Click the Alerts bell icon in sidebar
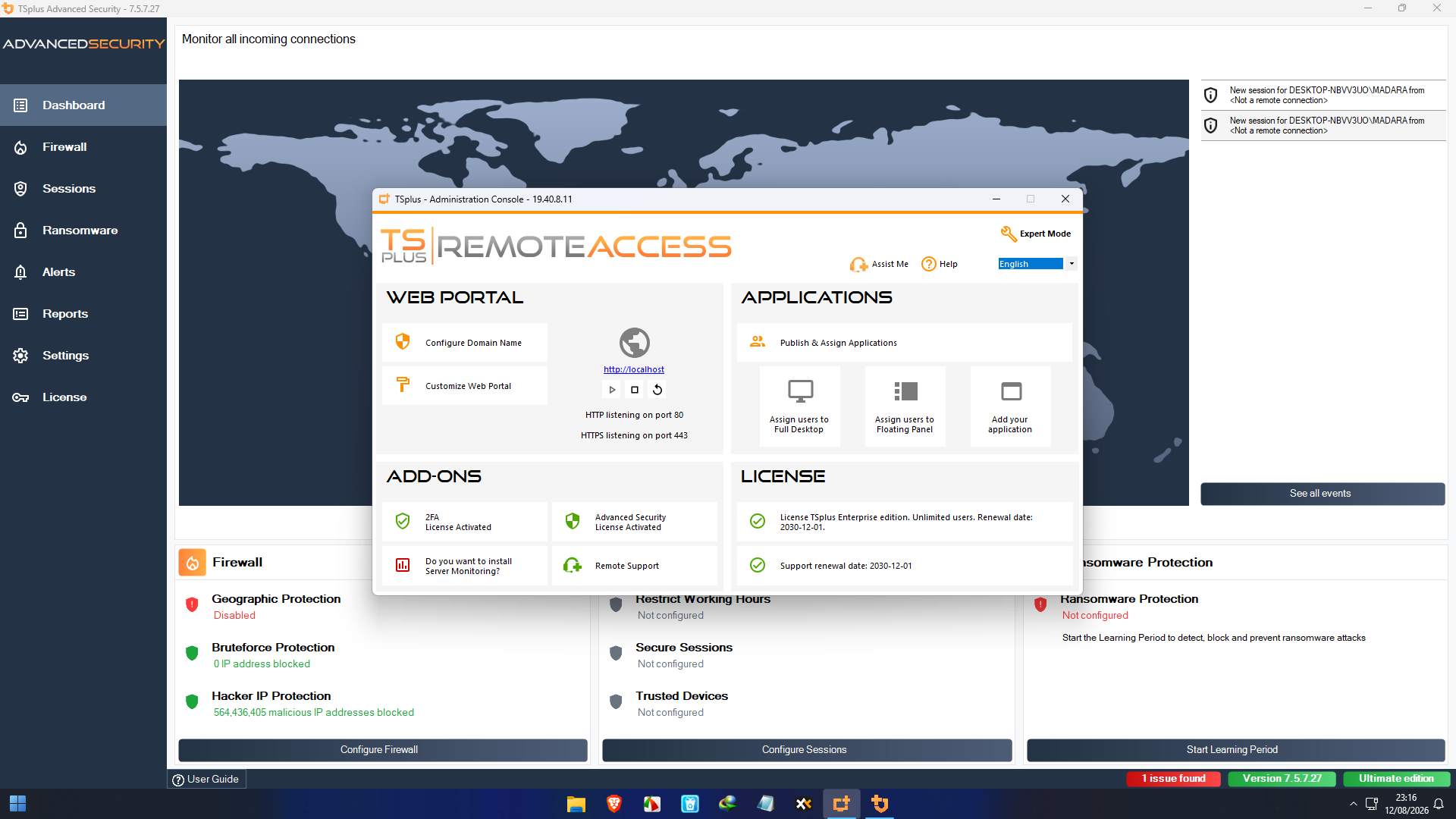The width and height of the screenshot is (1456, 819). coord(20,272)
